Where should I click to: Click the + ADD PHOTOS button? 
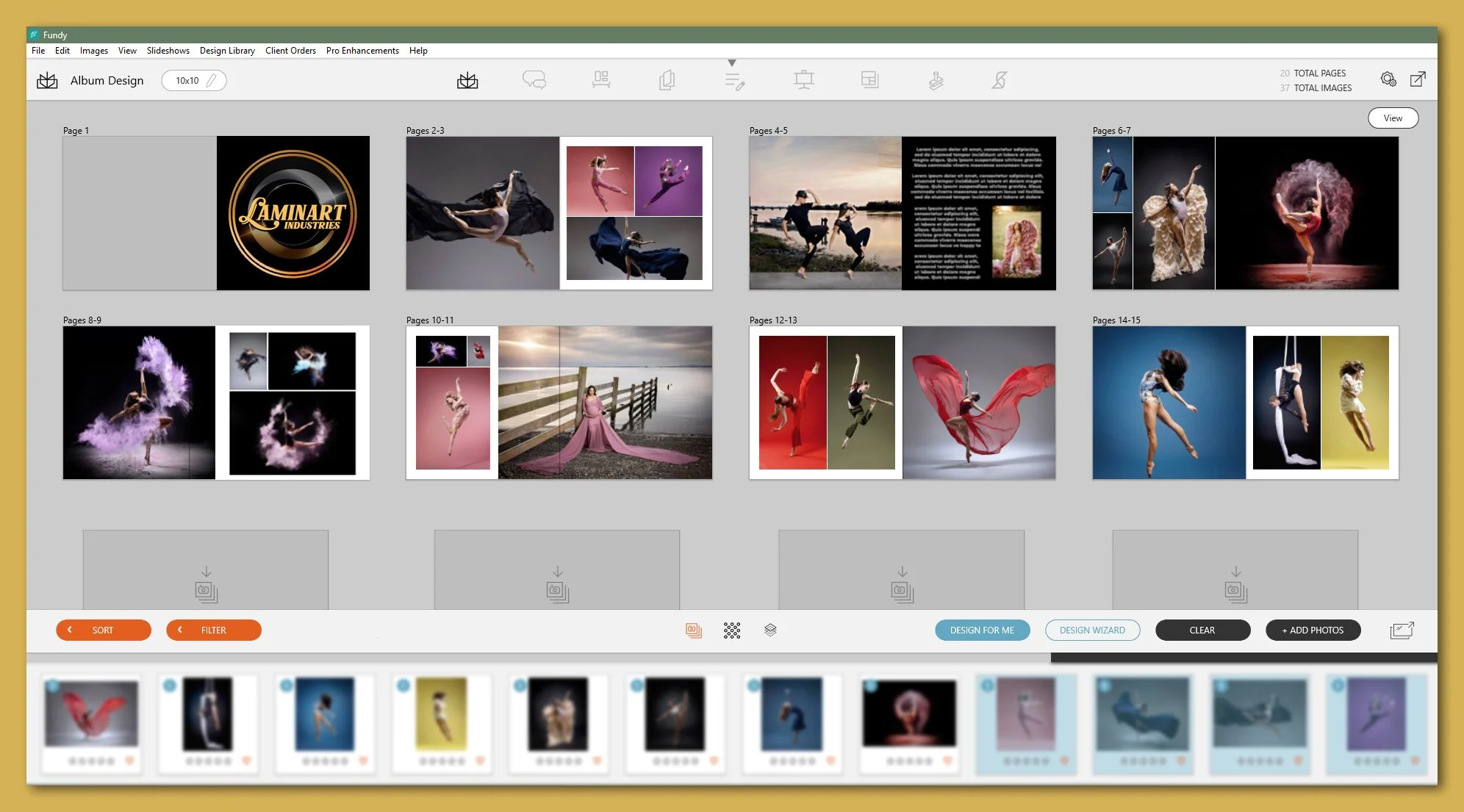(x=1313, y=630)
